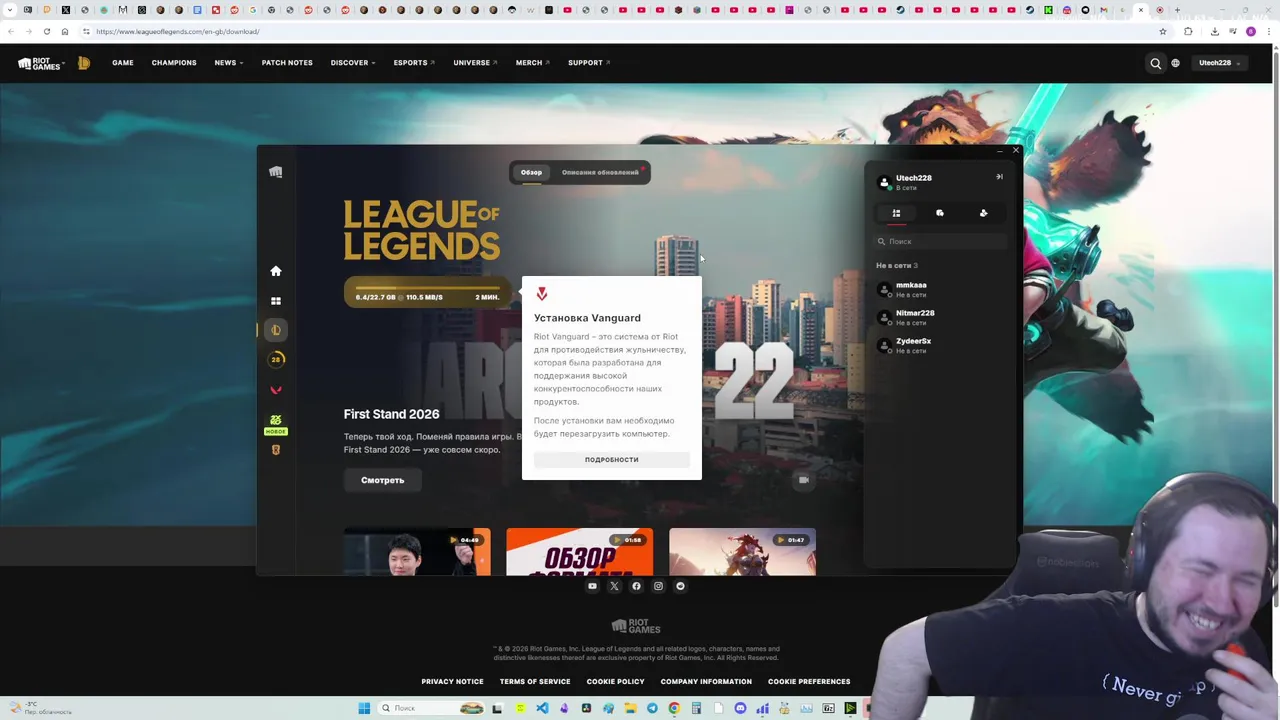Open TERMS OF SERVICE footer link

(x=535, y=682)
